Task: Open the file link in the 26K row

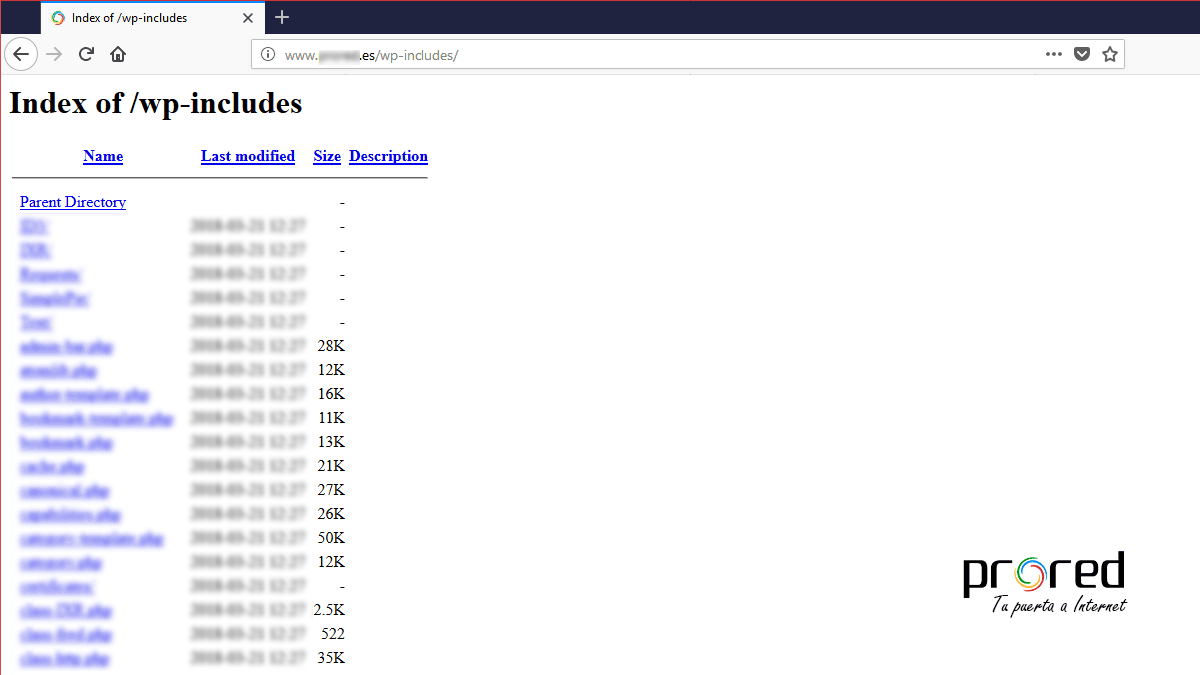Action: (x=70, y=514)
